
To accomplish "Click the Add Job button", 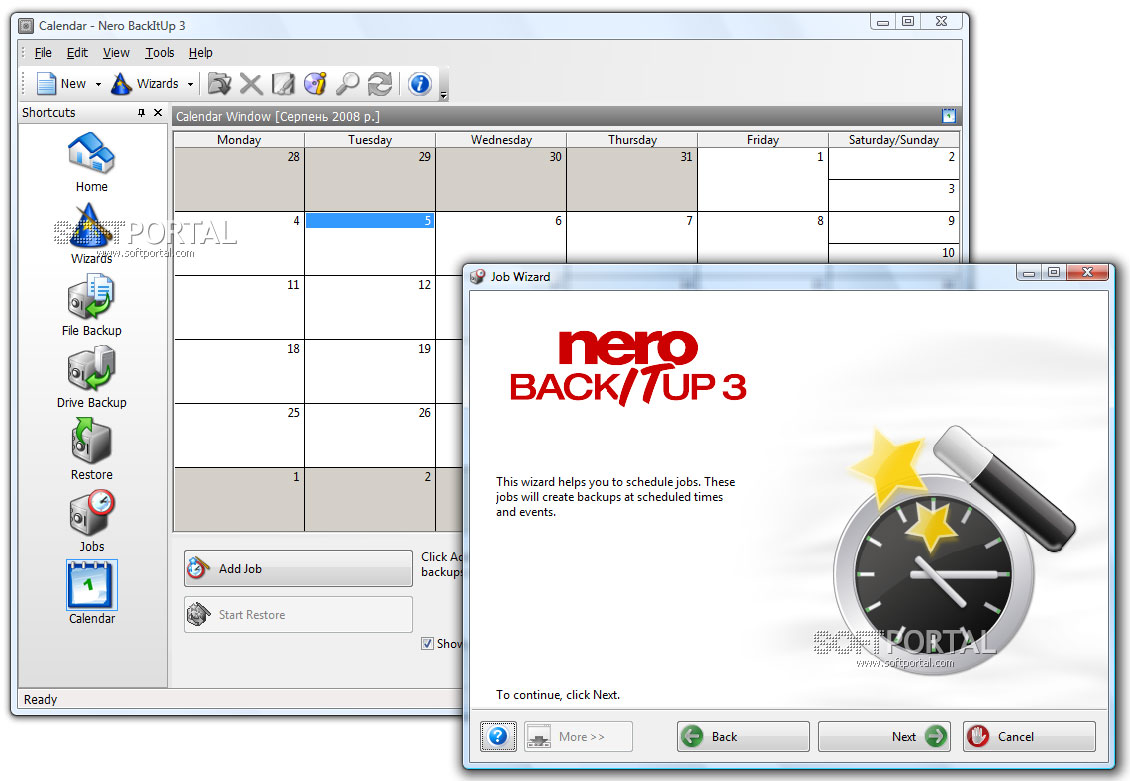I will tap(298, 568).
